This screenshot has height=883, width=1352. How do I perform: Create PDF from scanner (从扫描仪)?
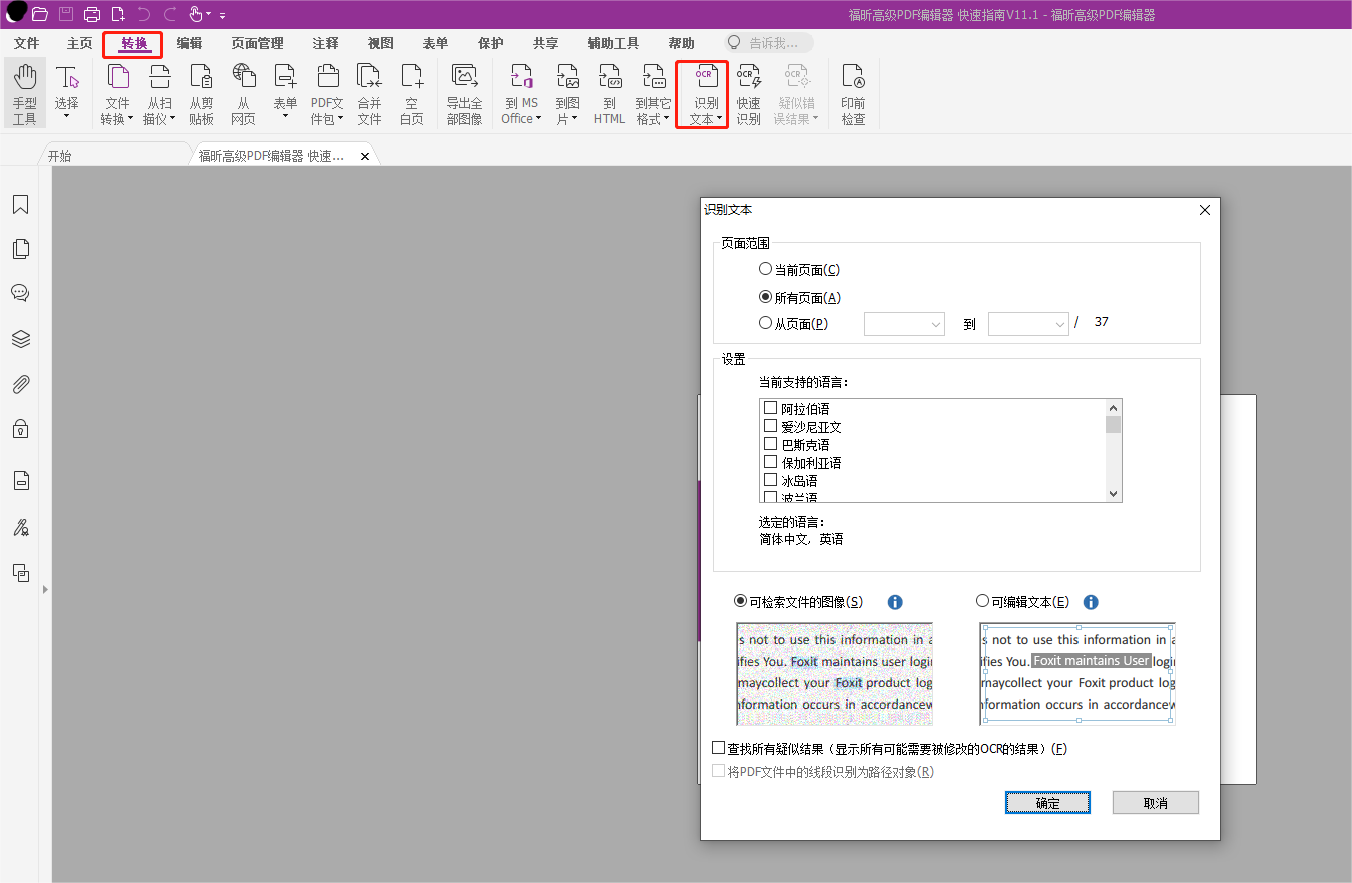(x=160, y=93)
